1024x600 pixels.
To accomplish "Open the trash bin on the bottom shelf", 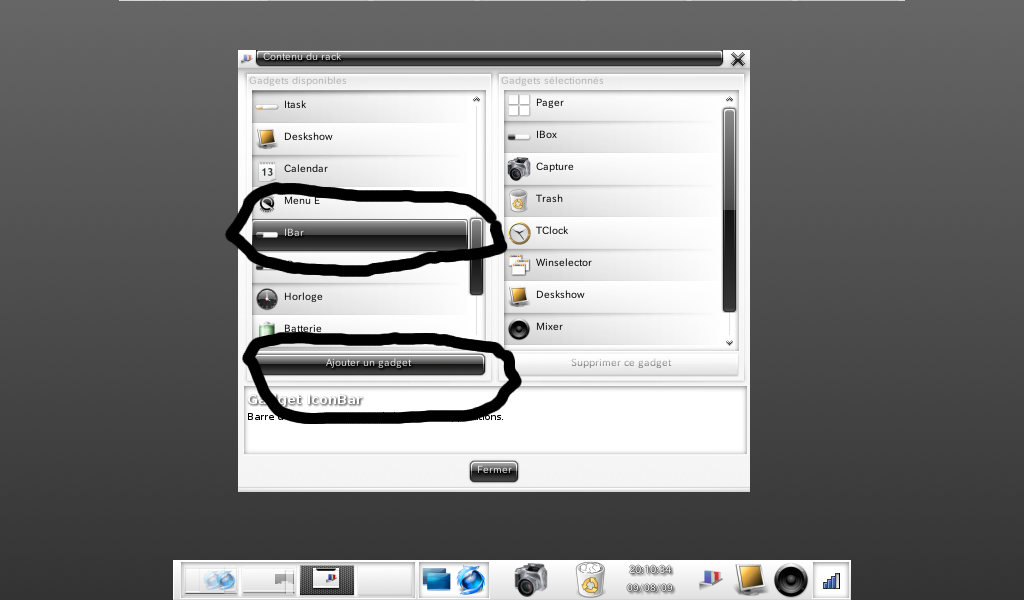I will 592,579.
